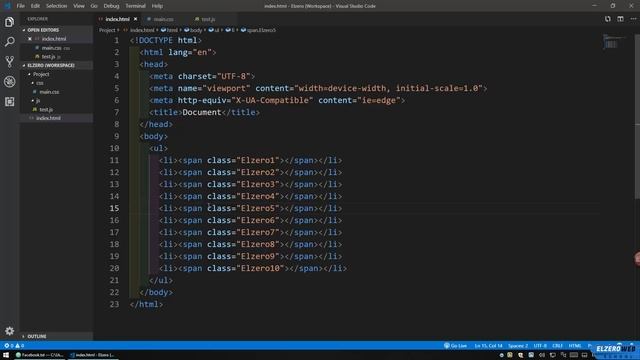The image size is (640, 360).
Task: Open the Extensions view in activity bar
Action: click(9, 102)
